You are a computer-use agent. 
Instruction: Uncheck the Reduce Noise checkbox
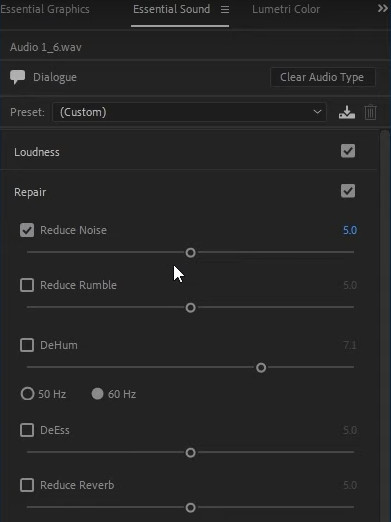point(27,230)
